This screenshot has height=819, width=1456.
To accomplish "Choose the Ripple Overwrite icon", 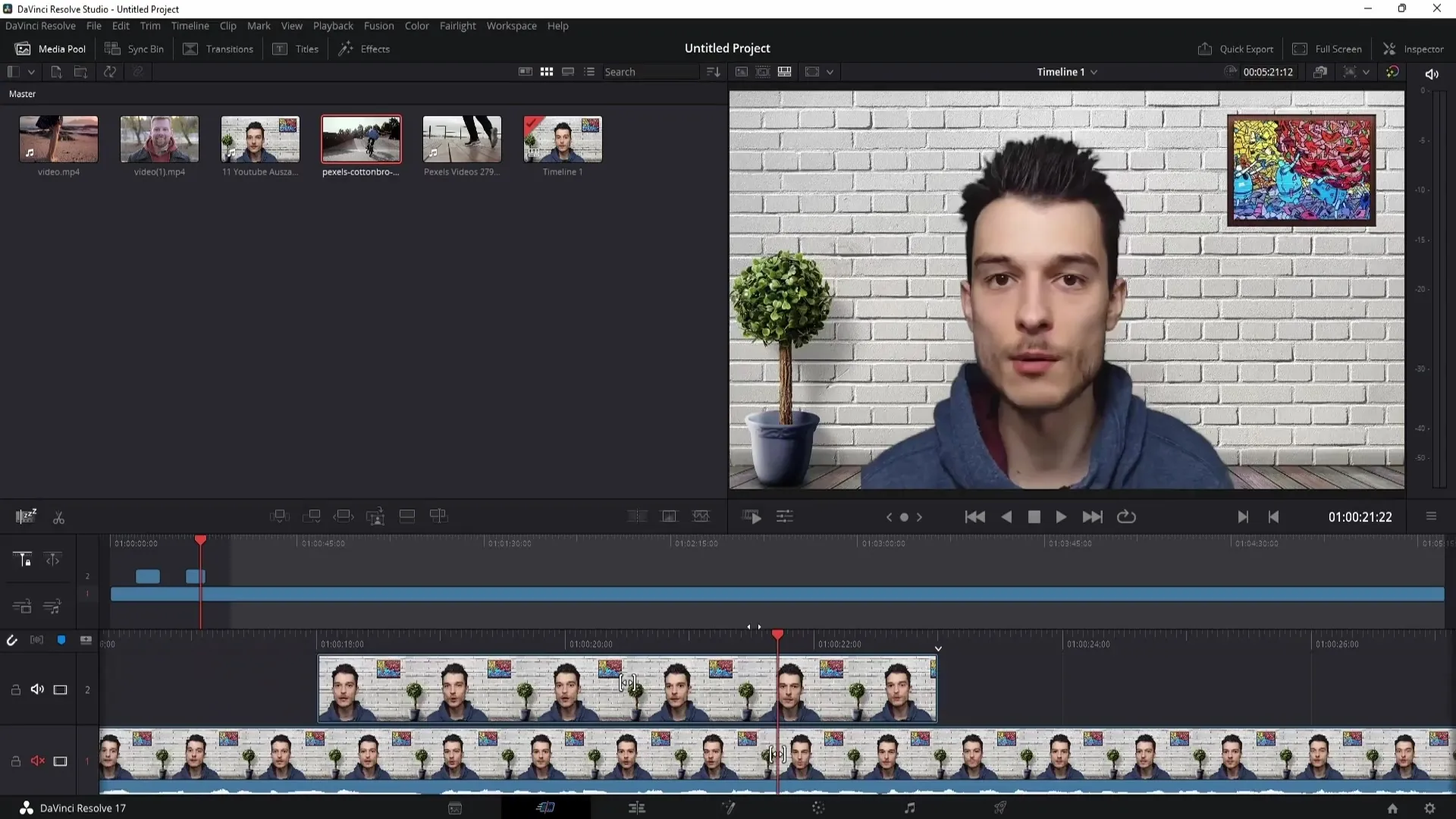I will click(344, 516).
